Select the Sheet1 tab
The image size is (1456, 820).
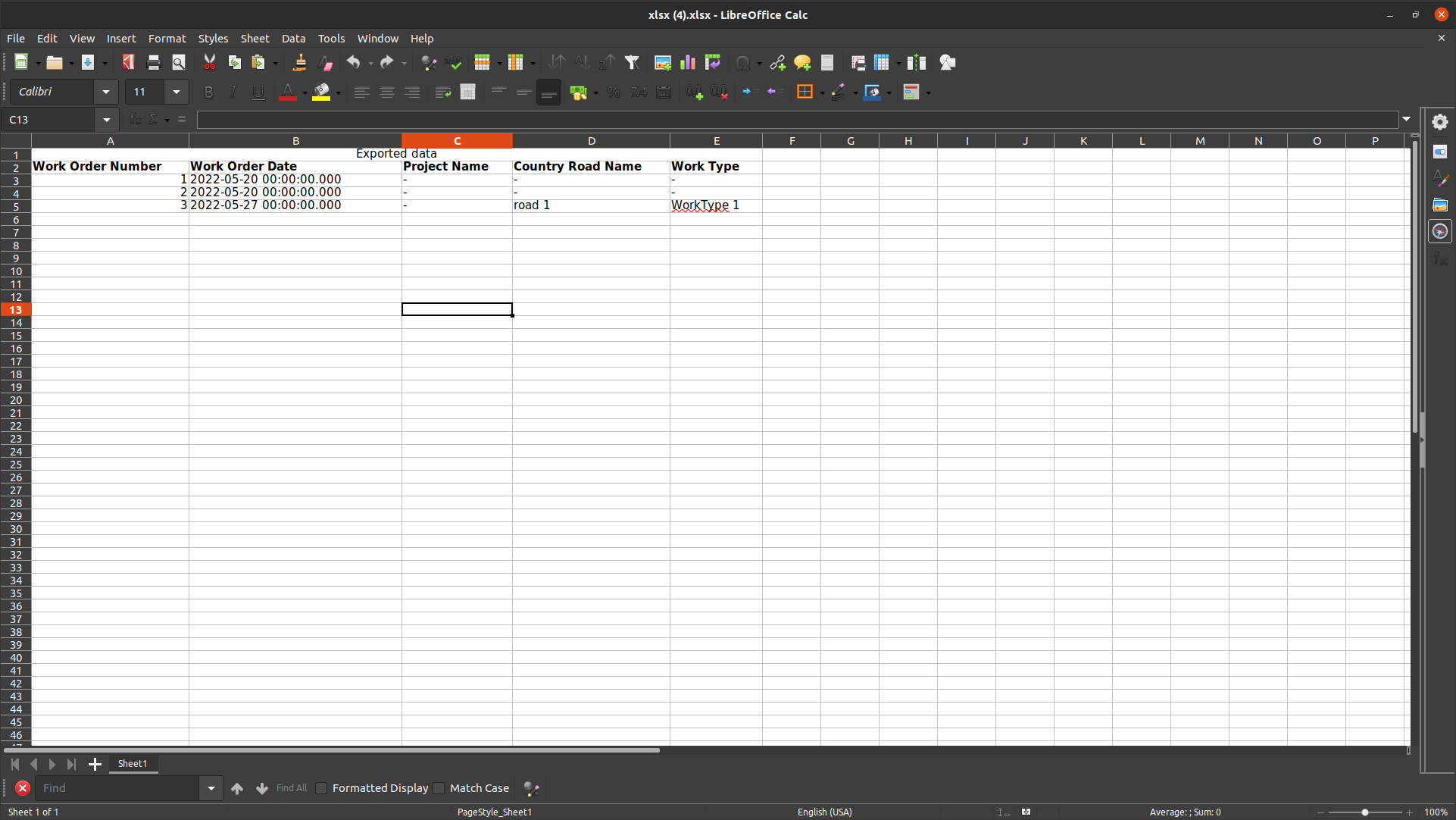click(133, 764)
